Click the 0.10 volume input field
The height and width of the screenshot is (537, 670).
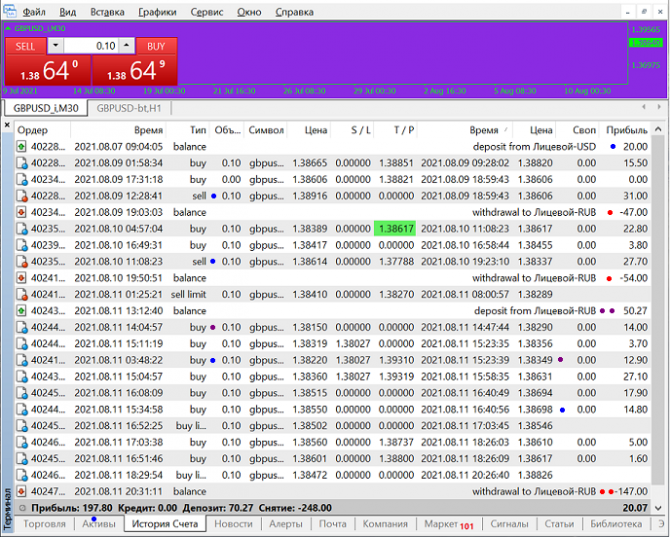pos(91,46)
